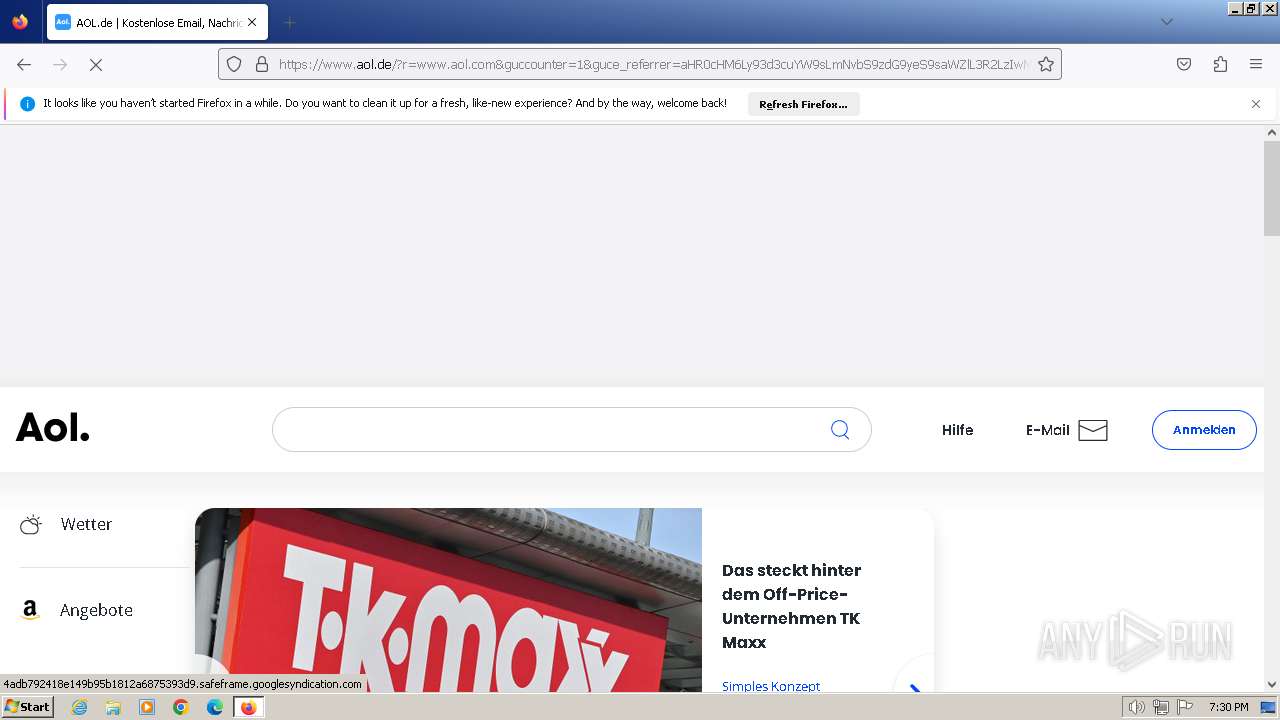Open Wetter in the sidebar
This screenshot has width=1280, height=720.
(86, 524)
